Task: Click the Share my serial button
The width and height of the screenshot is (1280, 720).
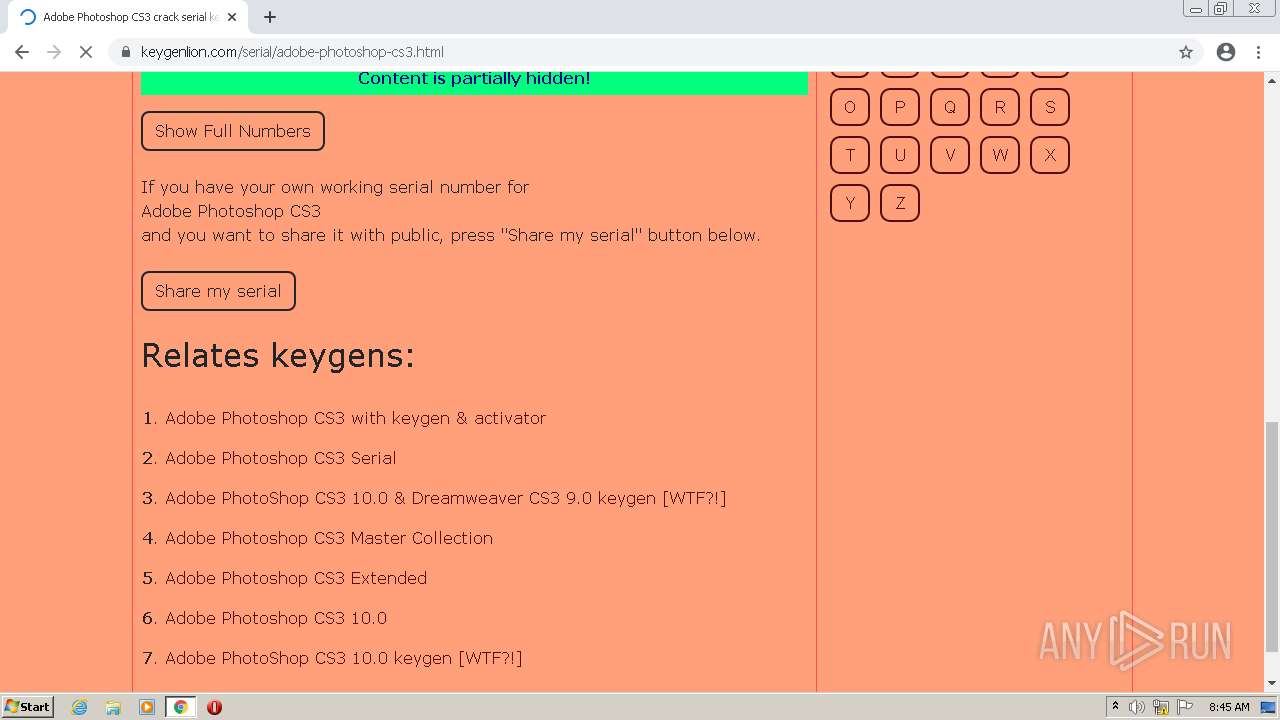Action: click(x=218, y=291)
